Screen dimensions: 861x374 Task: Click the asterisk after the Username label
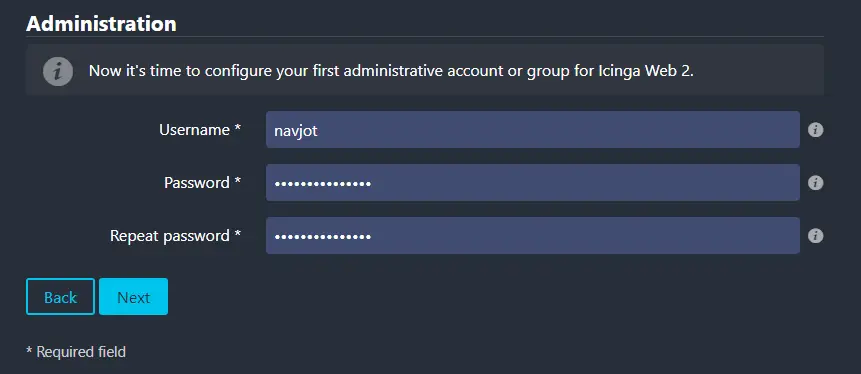click(238, 127)
